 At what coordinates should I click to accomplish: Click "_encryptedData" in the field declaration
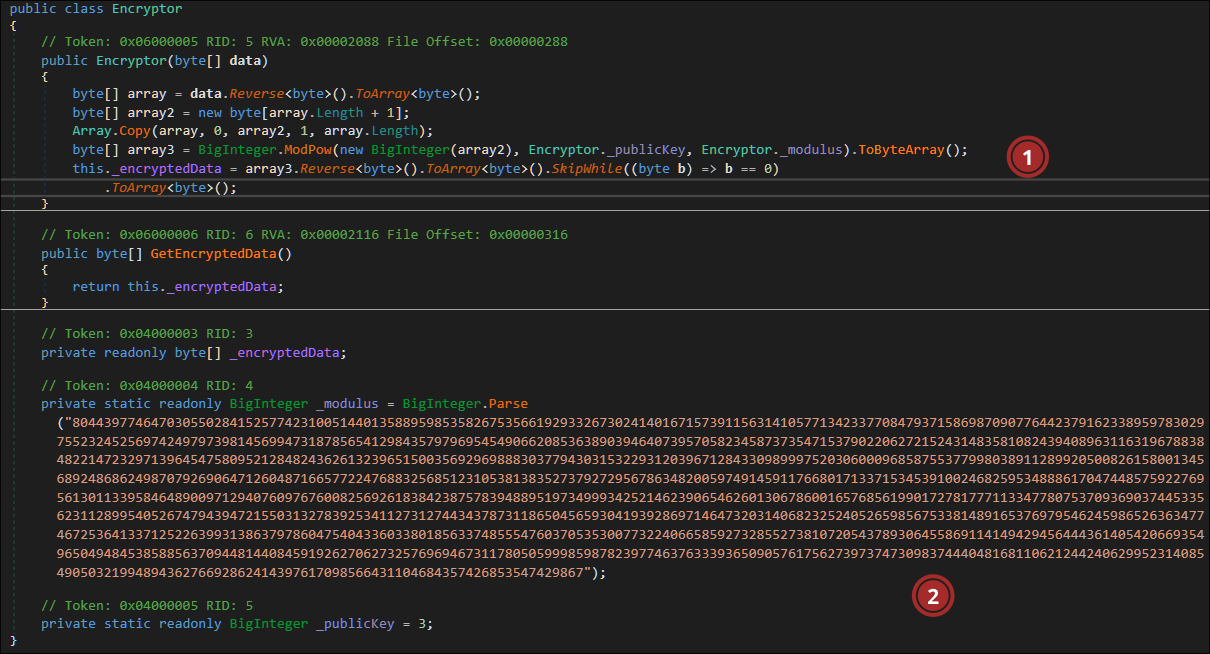pos(286,352)
